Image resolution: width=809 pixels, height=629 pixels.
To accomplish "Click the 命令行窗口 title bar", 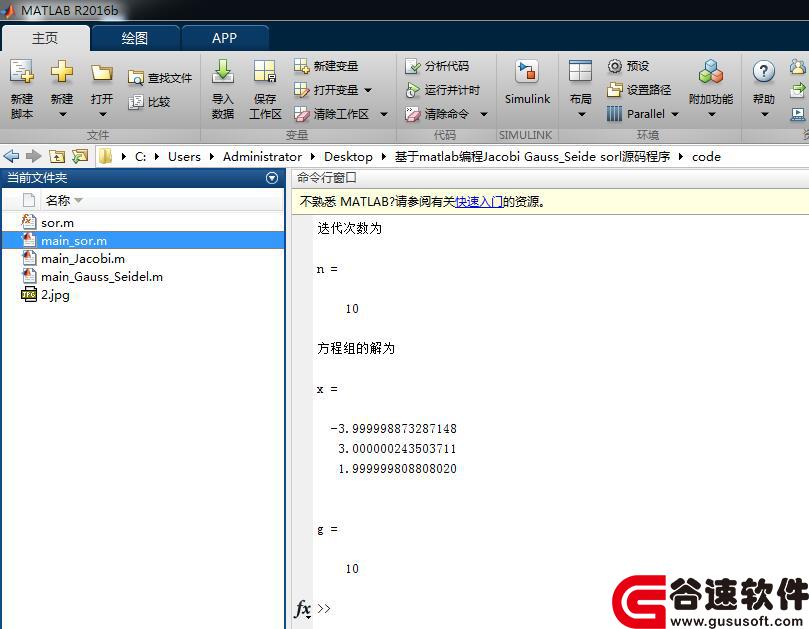I will pos(550,178).
